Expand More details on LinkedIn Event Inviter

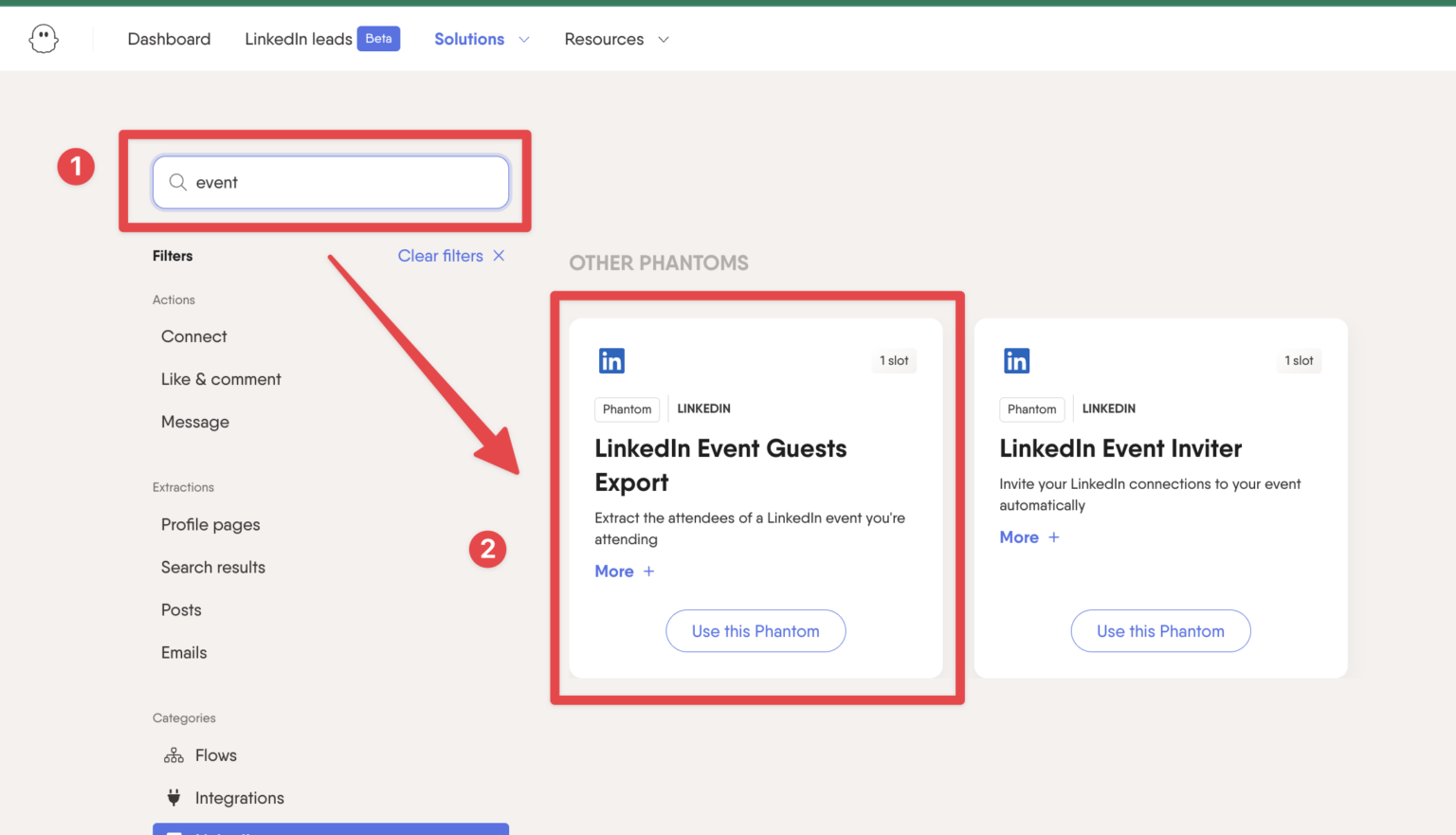click(x=1028, y=536)
